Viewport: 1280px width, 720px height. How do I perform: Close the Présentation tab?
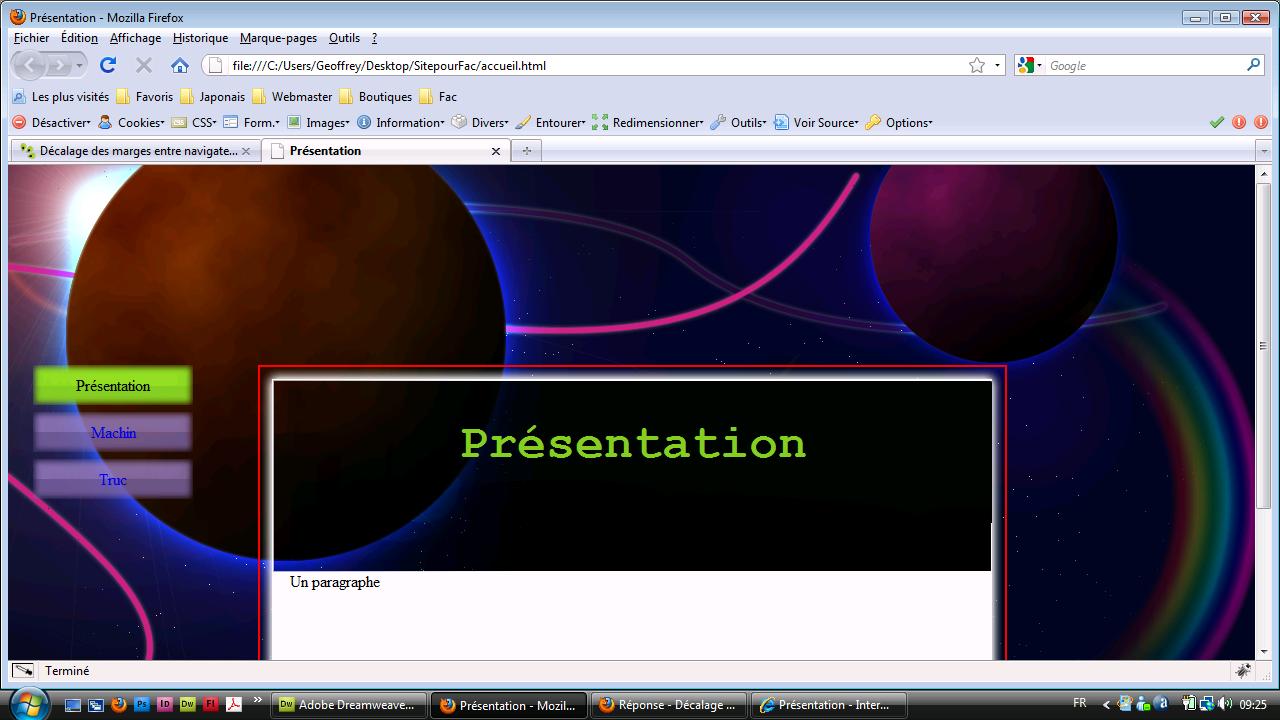(x=496, y=151)
